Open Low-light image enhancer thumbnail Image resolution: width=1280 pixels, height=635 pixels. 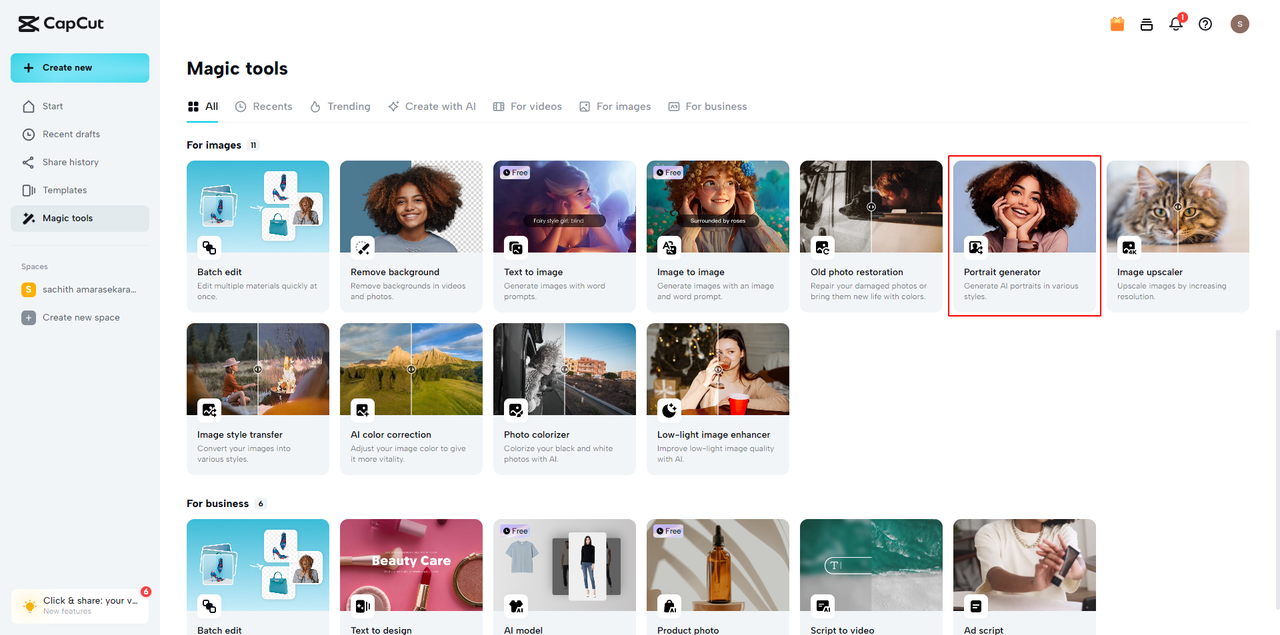coord(718,369)
